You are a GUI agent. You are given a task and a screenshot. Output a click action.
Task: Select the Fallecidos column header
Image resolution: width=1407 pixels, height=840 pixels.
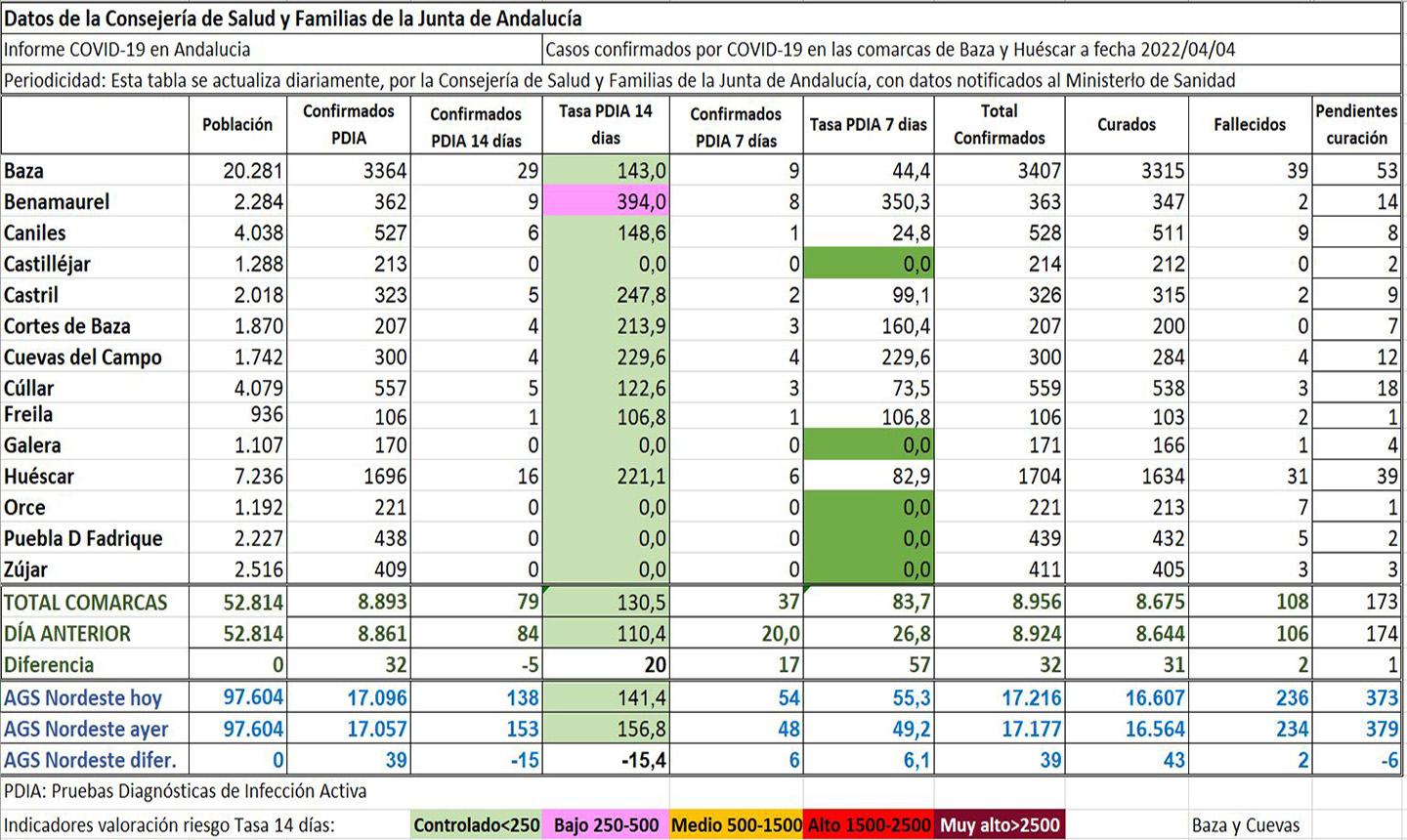[1249, 125]
